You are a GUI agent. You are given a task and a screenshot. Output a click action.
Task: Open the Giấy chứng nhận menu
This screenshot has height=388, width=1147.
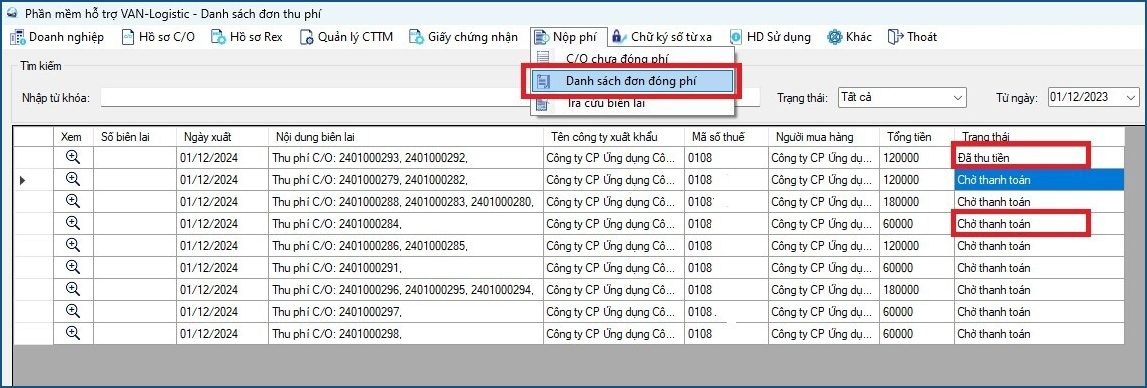click(x=464, y=37)
